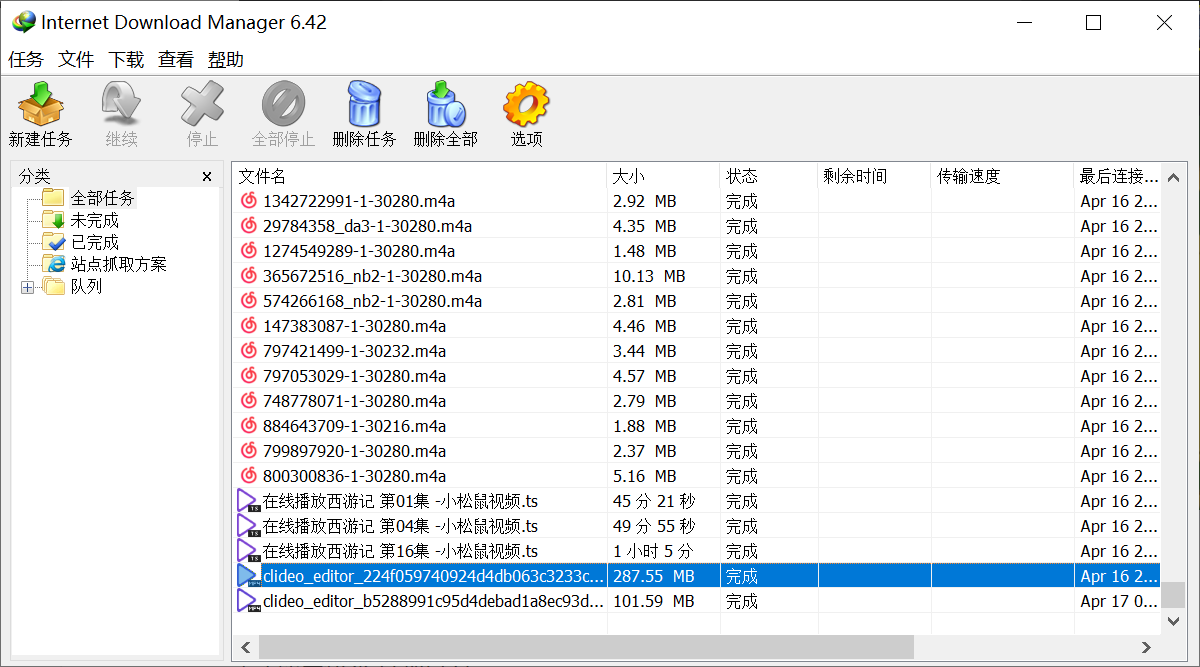This screenshot has width=1200, height=667.
Task: Close the 分类 side panel
Action: pyautogui.click(x=207, y=177)
